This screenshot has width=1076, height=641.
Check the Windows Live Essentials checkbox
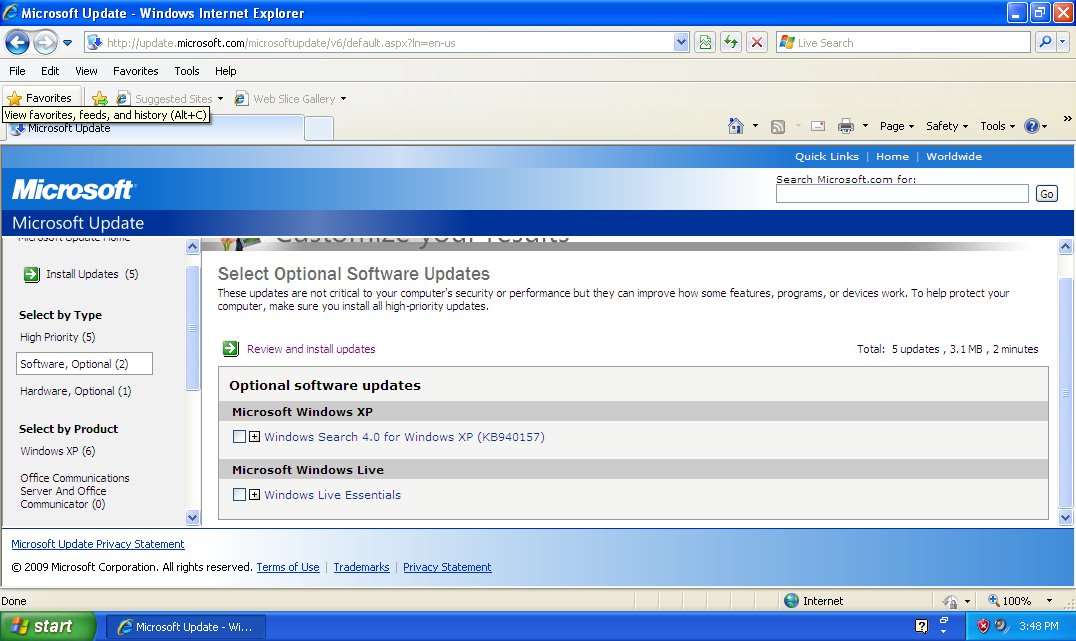pyautogui.click(x=239, y=494)
